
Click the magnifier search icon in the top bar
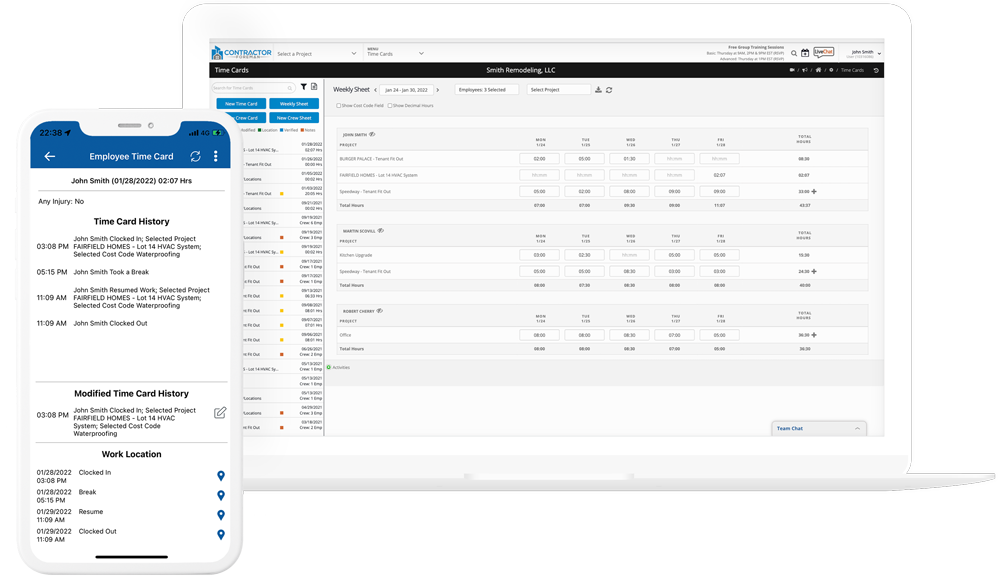coord(794,53)
